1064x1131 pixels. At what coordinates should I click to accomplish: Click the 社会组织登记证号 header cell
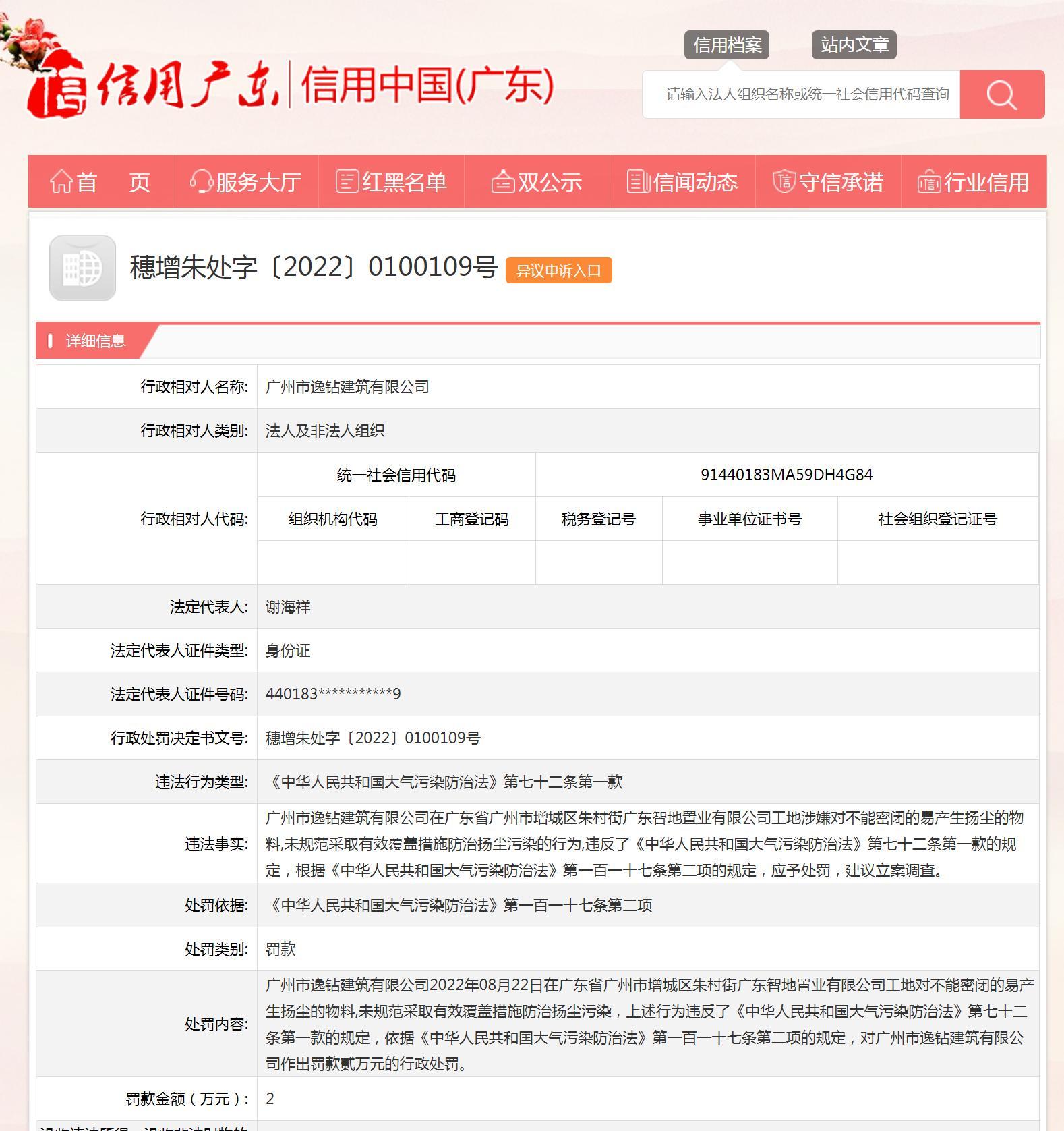[x=938, y=519]
